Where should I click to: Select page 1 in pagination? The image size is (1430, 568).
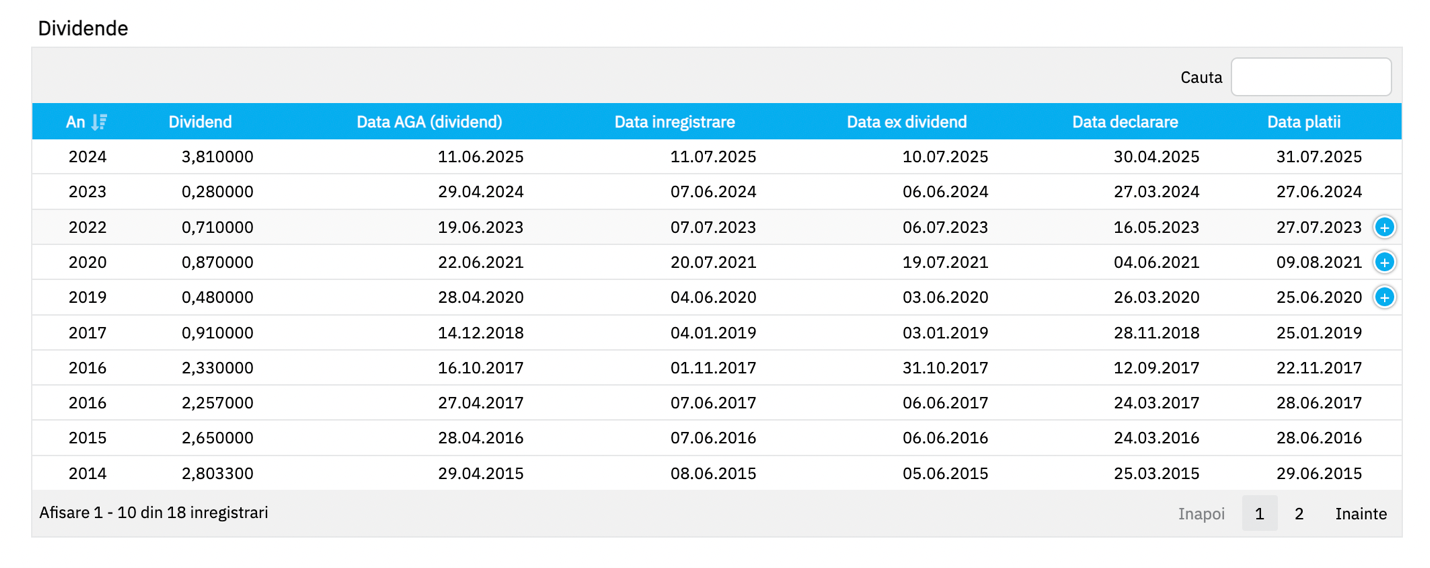click(1259, 514)
